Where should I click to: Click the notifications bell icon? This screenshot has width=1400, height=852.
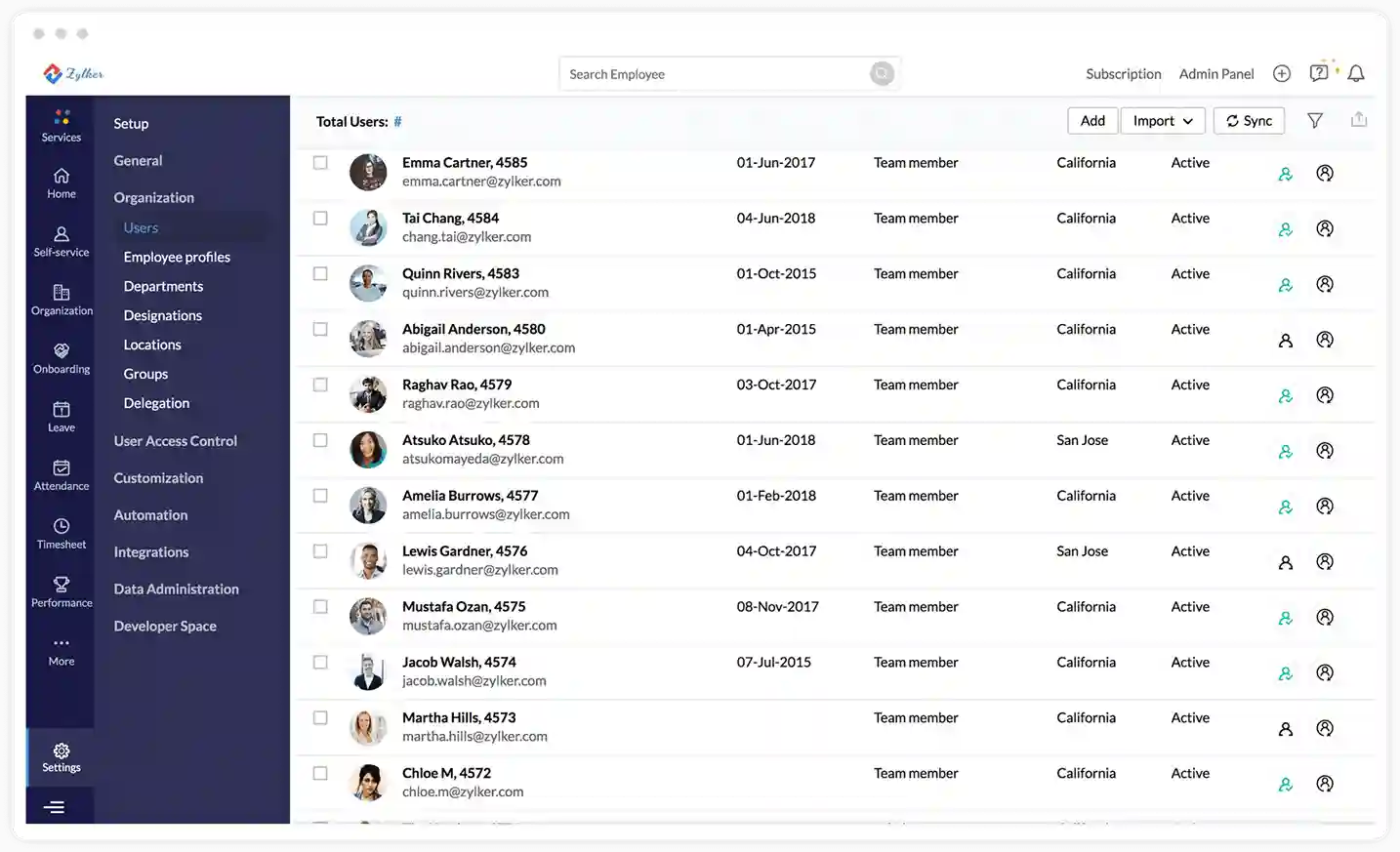click(x=1356, y=73)
